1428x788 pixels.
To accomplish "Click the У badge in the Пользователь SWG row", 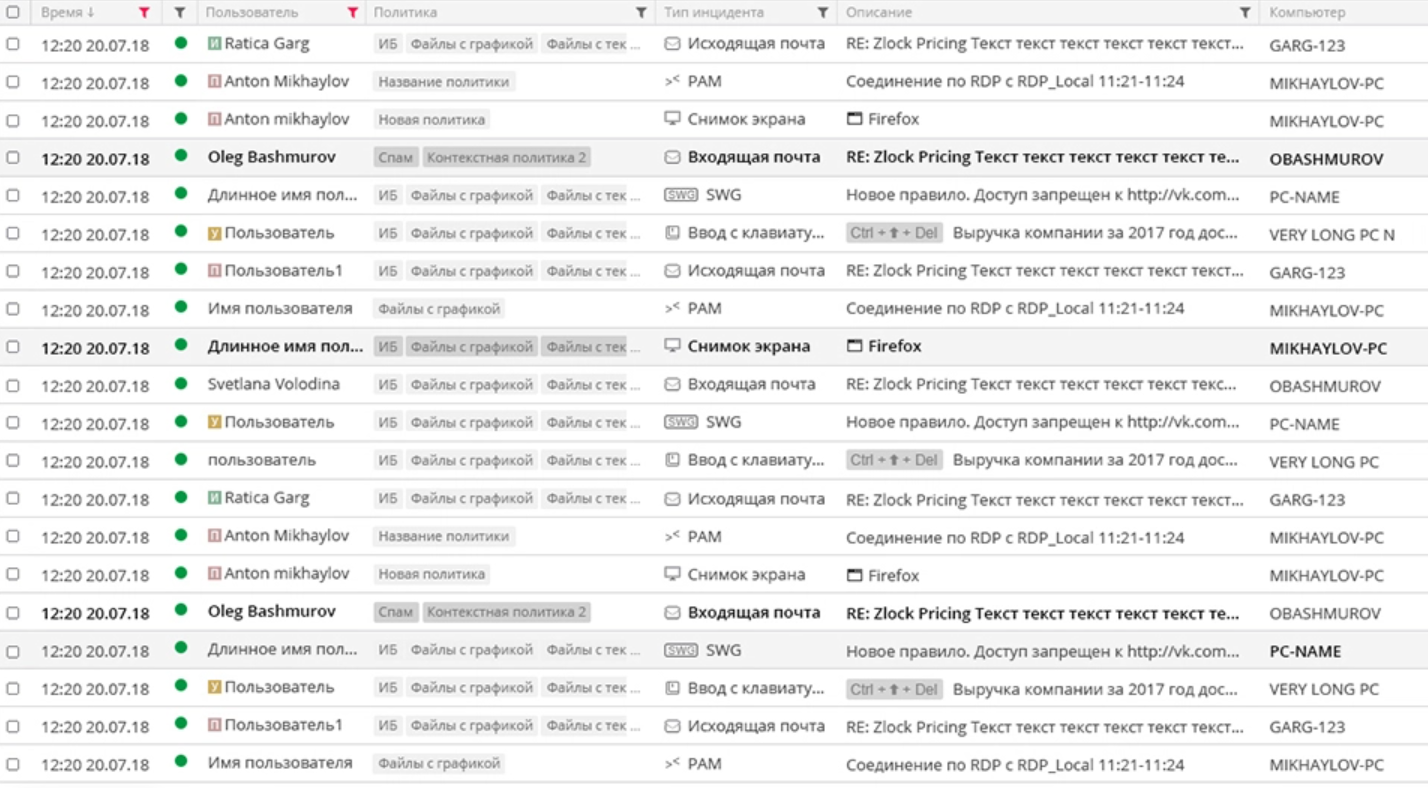I will (214, 422).
